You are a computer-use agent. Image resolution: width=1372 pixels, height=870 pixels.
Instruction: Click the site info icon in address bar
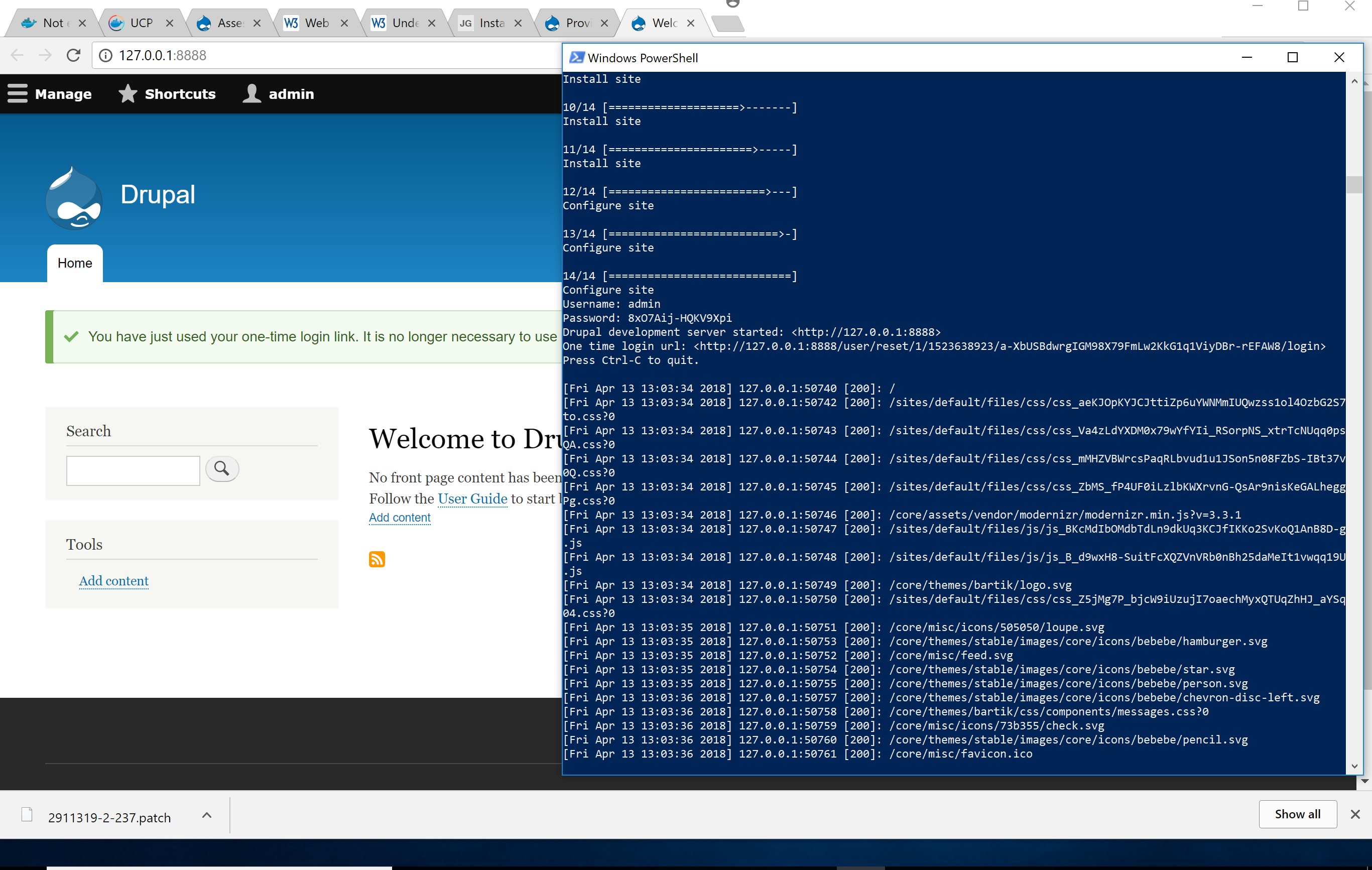105,55
